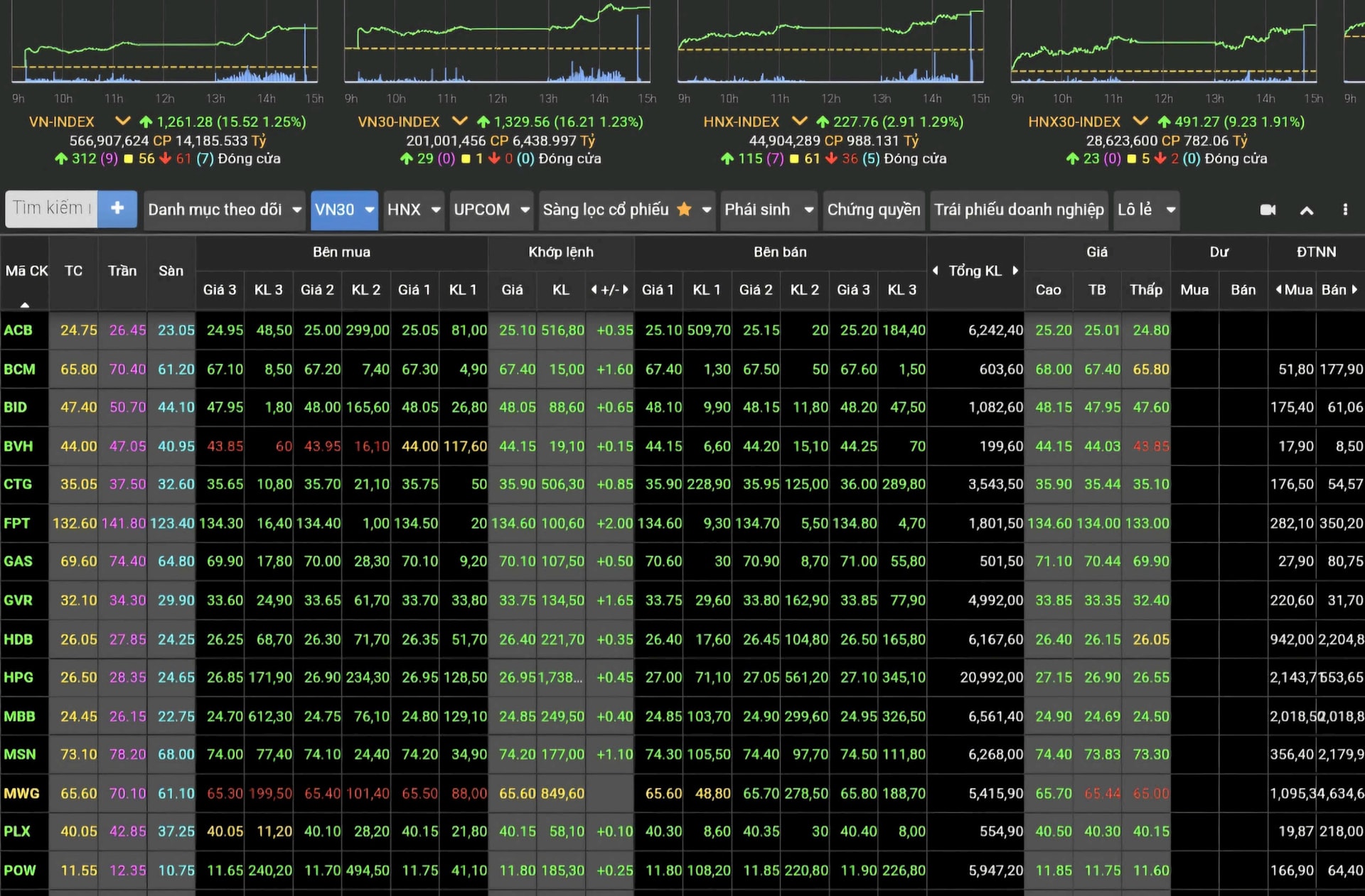Click the GAS stock symbol
The width and height of the screenshot is (1365, 896).
point(18,561)
